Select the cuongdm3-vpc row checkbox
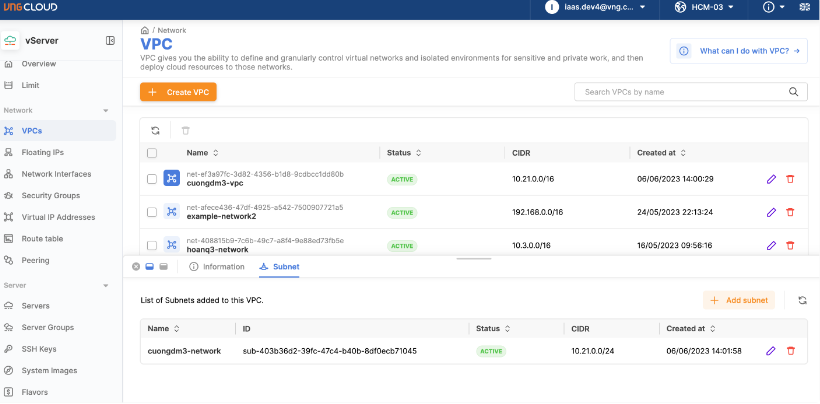820x404 pixels. [152, 179]
